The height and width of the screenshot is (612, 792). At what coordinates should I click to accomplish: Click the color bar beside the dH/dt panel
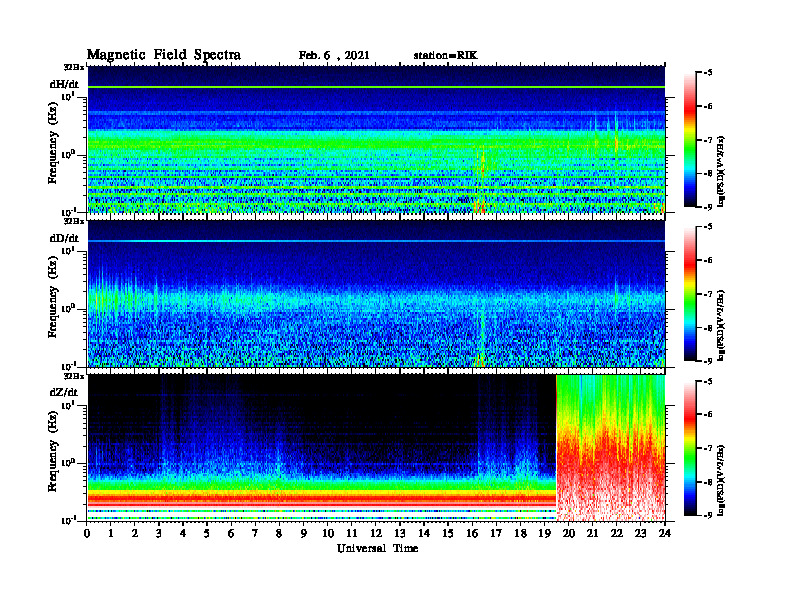(690, 139)
